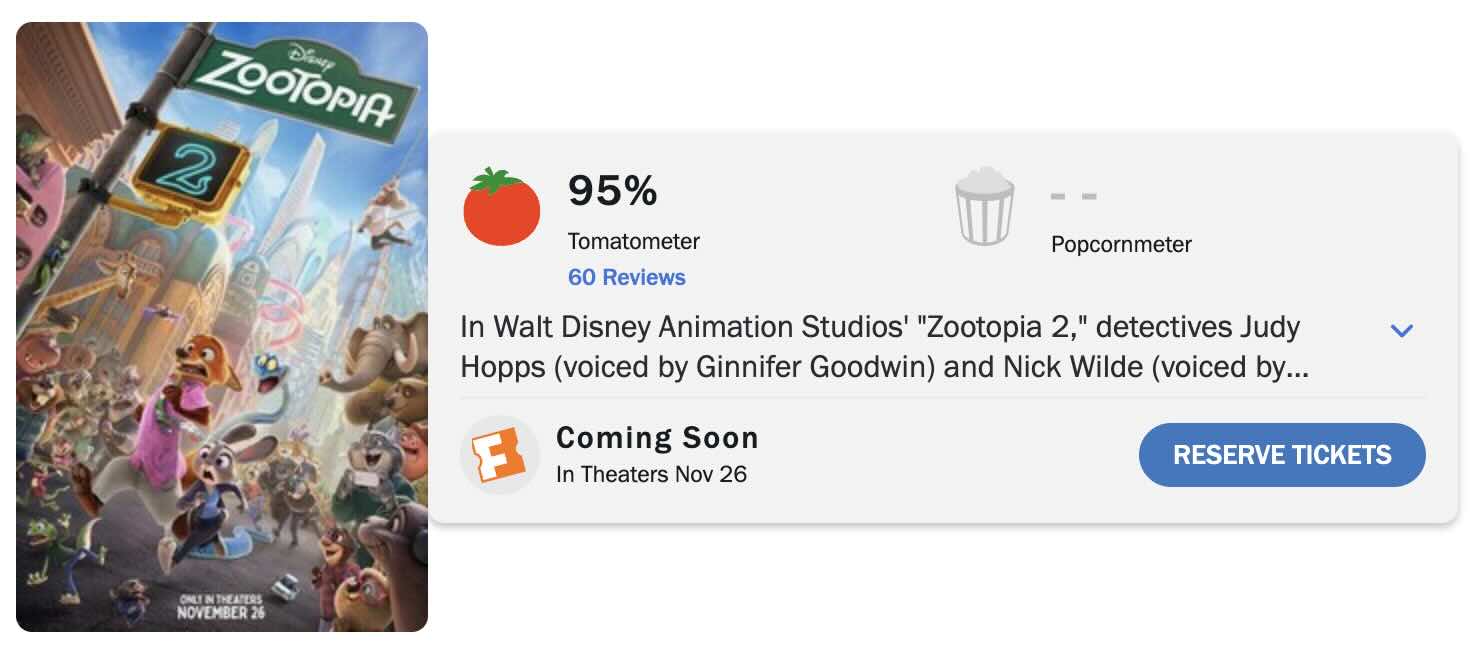
Task: Click the orange Fandango logo icon
Action: point(499,454)
